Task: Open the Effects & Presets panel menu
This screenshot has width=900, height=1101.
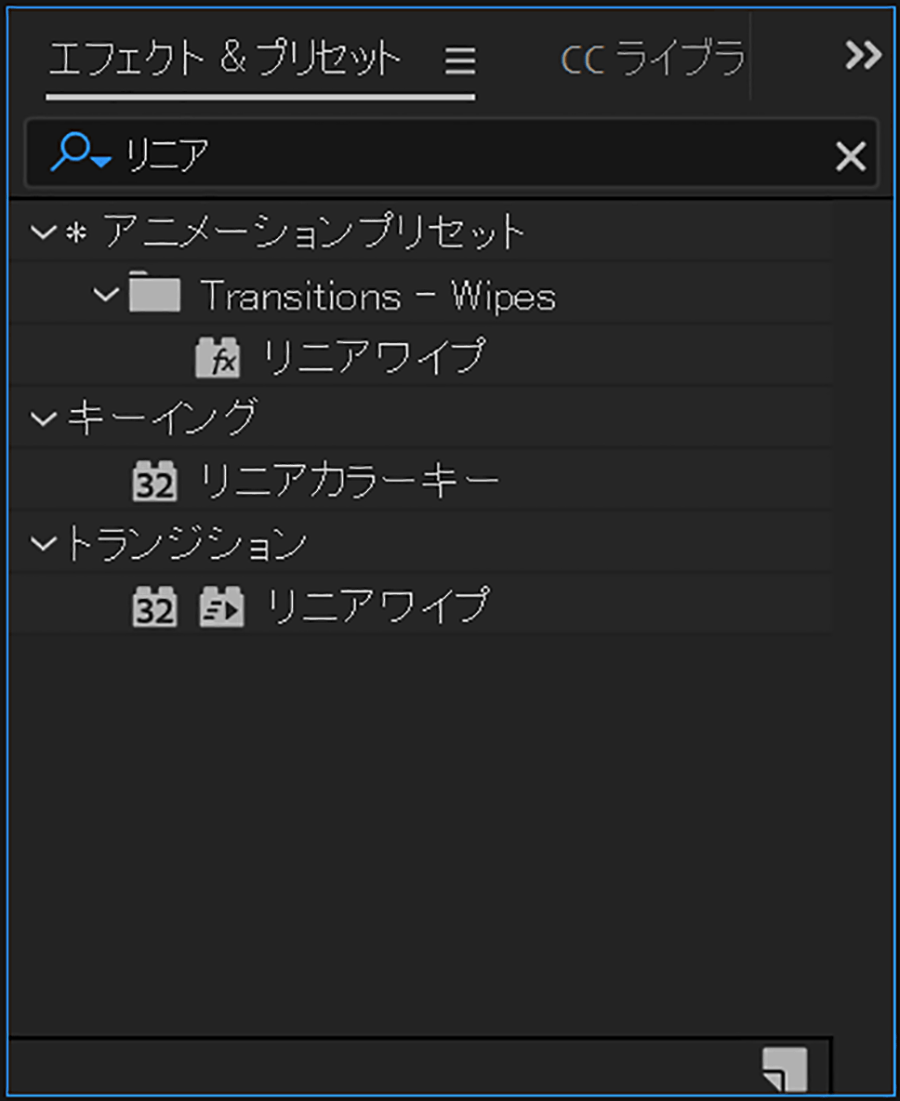Action: (459, 61)
